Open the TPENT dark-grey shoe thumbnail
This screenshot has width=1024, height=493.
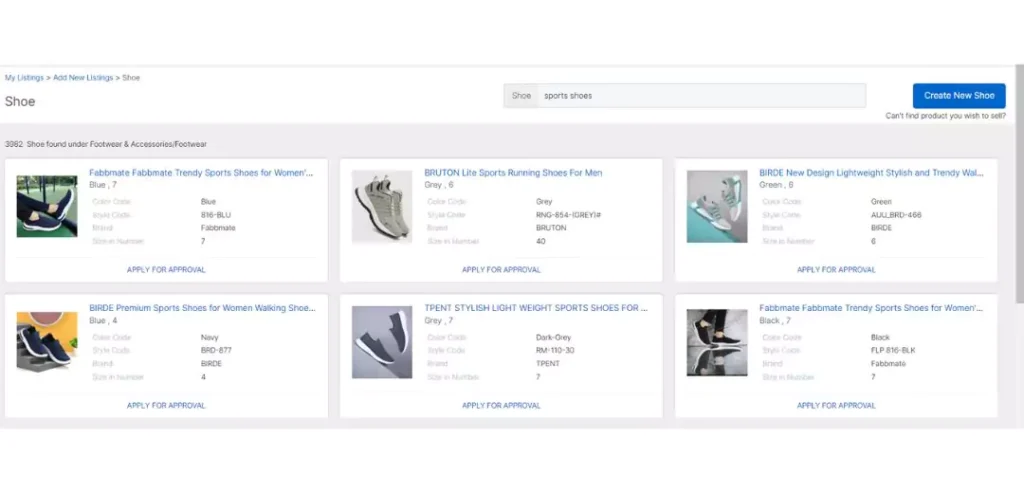[x=381, y=342]
